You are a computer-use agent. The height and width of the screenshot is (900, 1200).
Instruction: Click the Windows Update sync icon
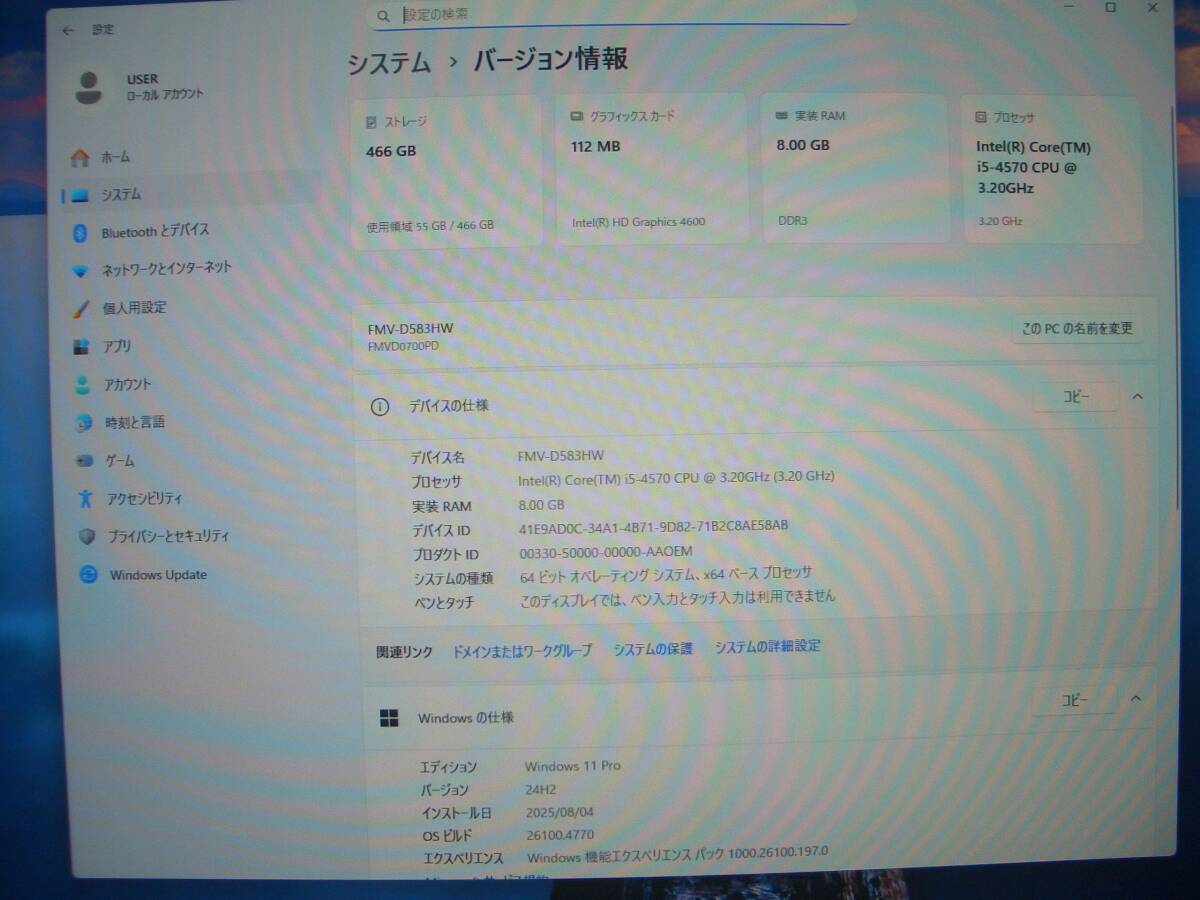point(89,574)
